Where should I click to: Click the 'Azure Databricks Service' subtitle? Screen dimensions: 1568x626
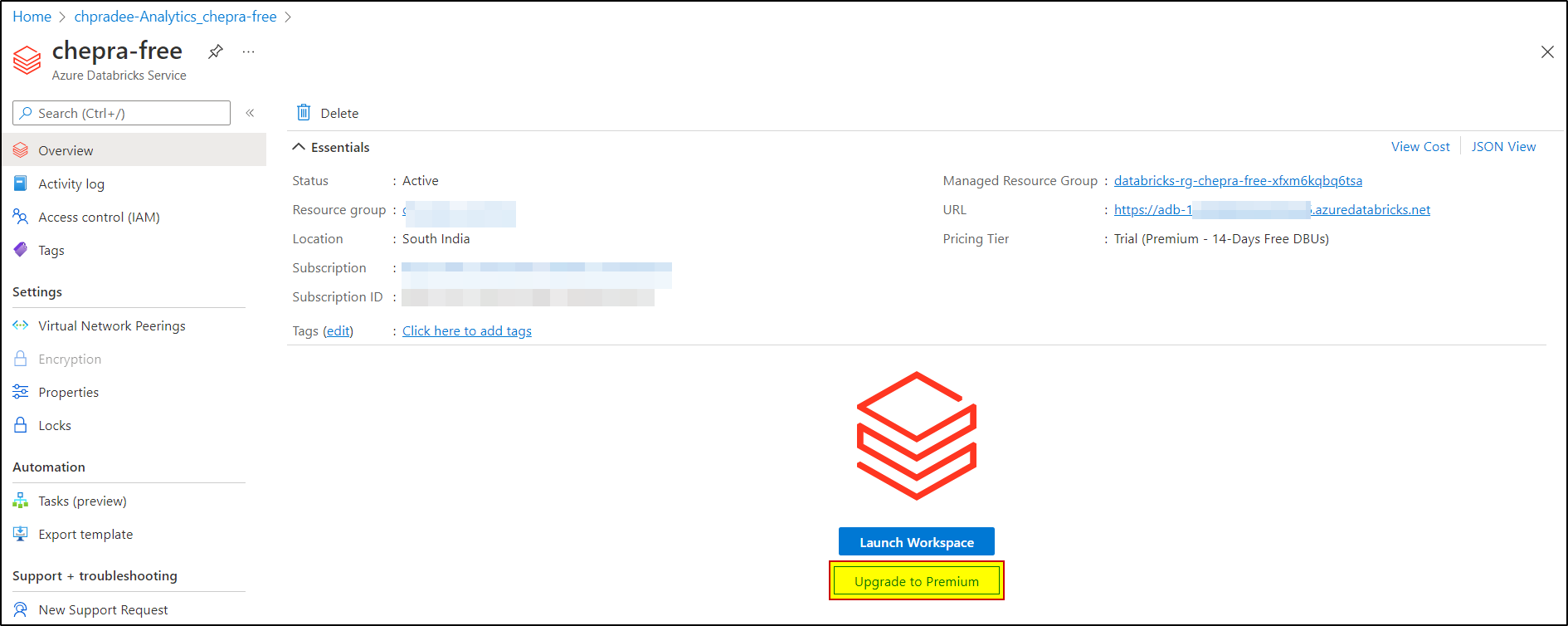click(x=119, y=76)
